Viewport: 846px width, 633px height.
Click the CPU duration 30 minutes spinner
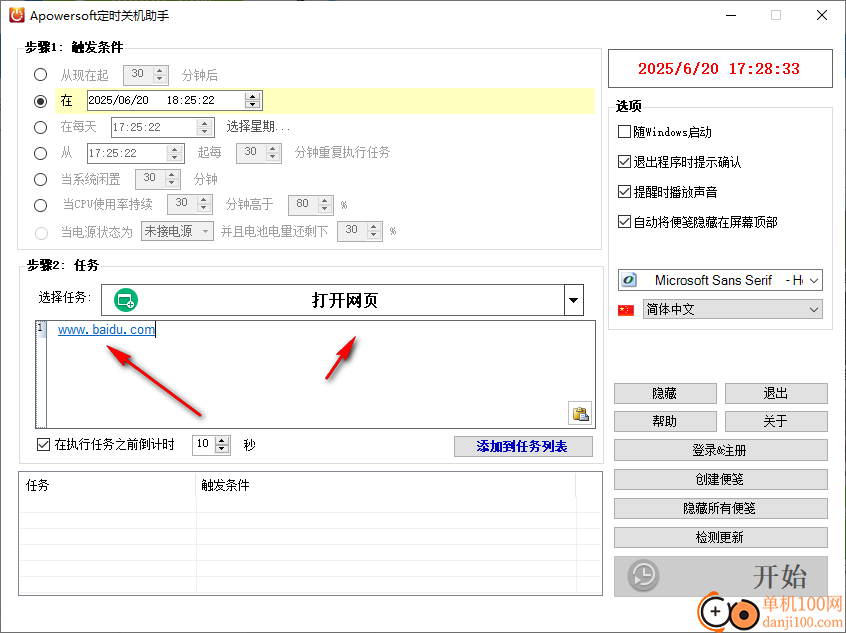click(203, 205)
